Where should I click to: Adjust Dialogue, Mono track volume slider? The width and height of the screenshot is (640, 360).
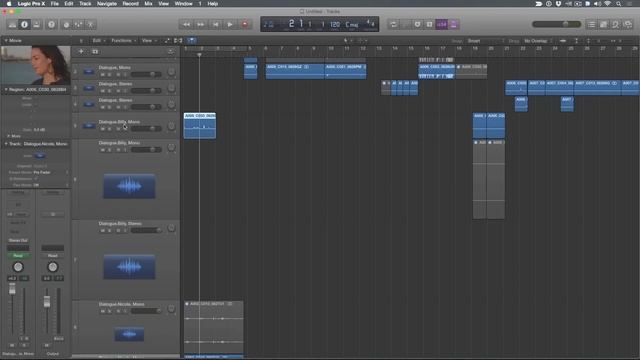146,74
